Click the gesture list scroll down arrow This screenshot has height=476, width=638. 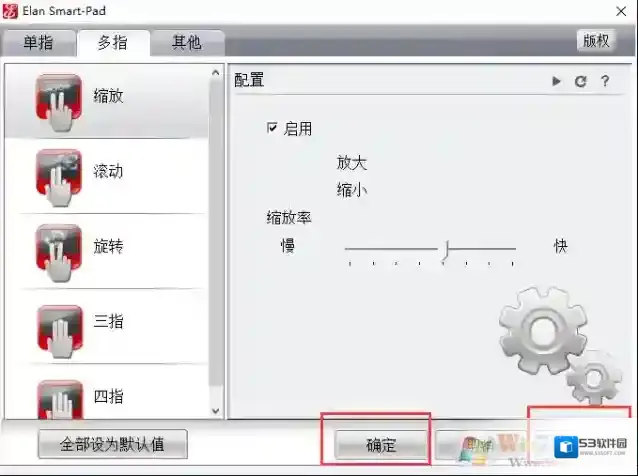(216, 411)
